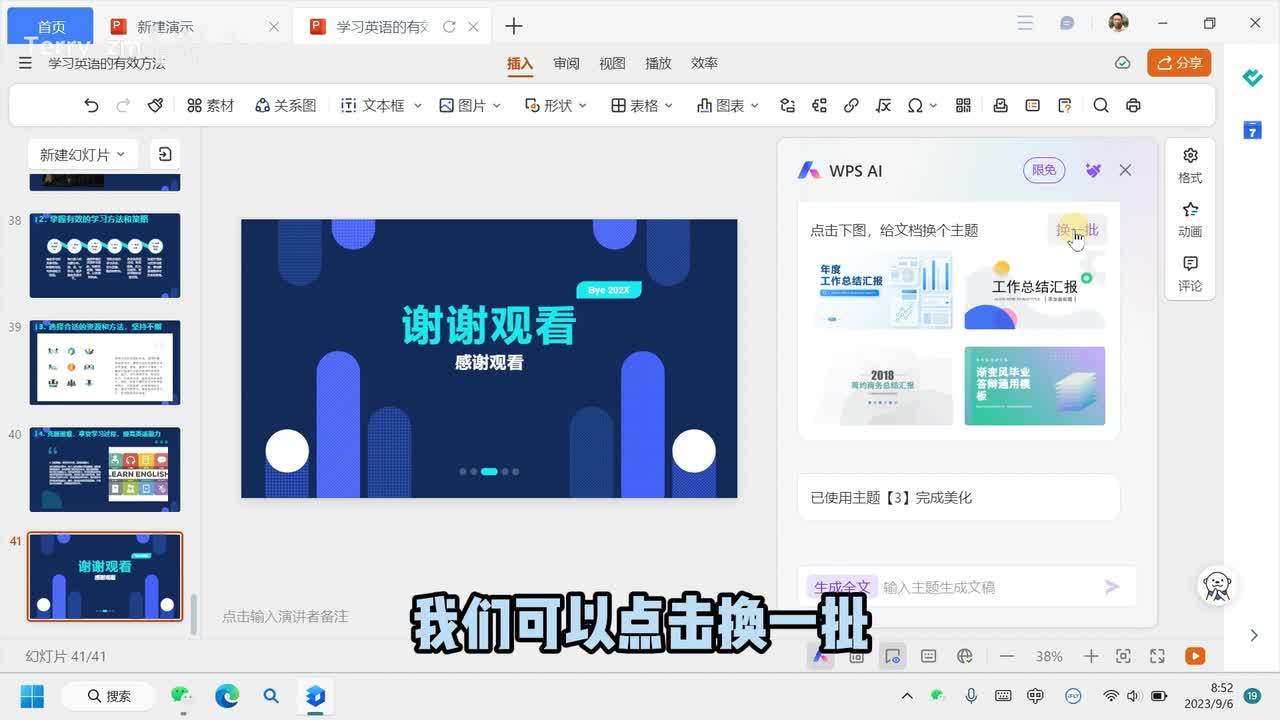
Task: Insert a hyperlink using the link icon
Action: (x=851, y=105)
